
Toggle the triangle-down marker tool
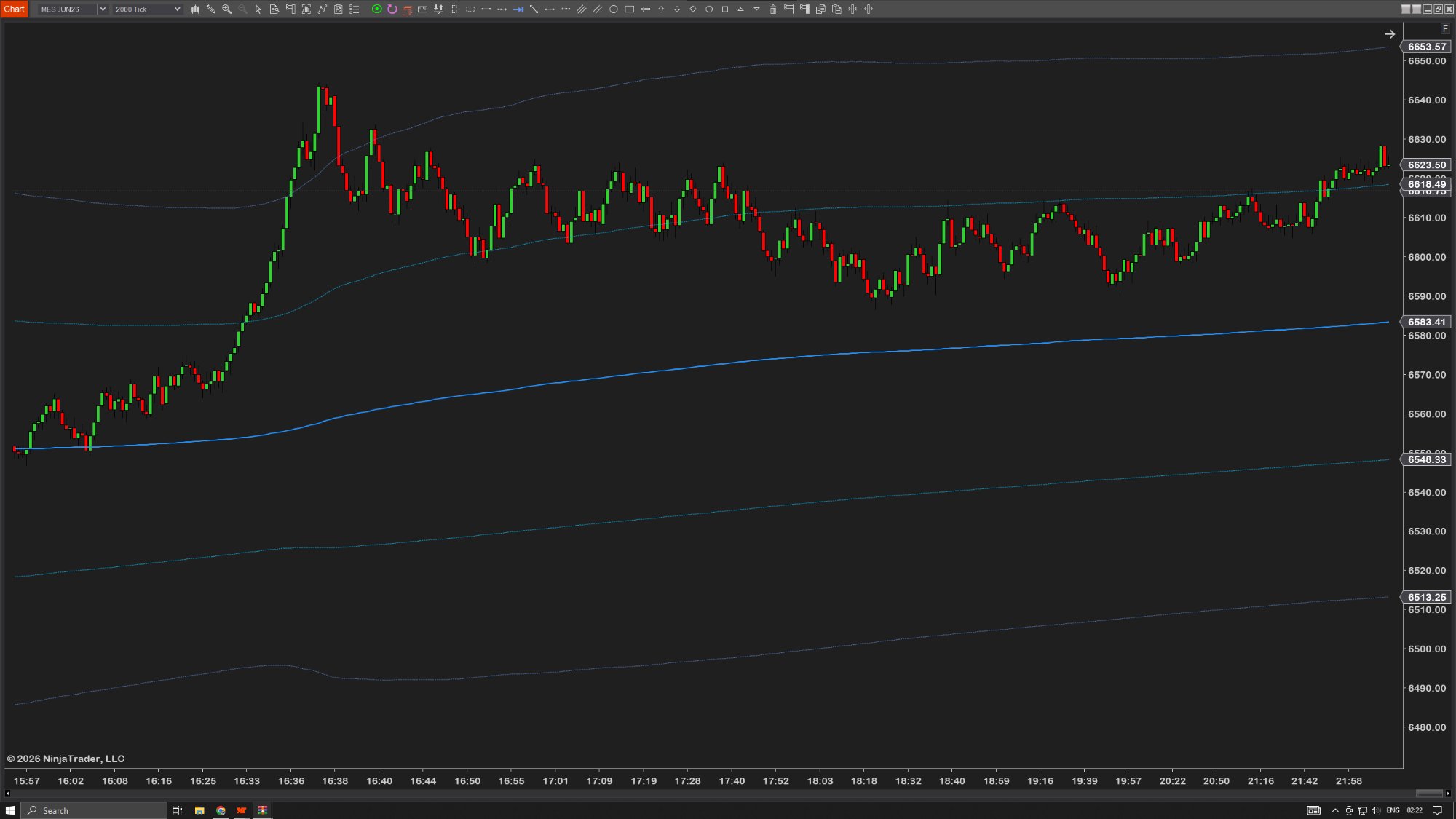756,9
